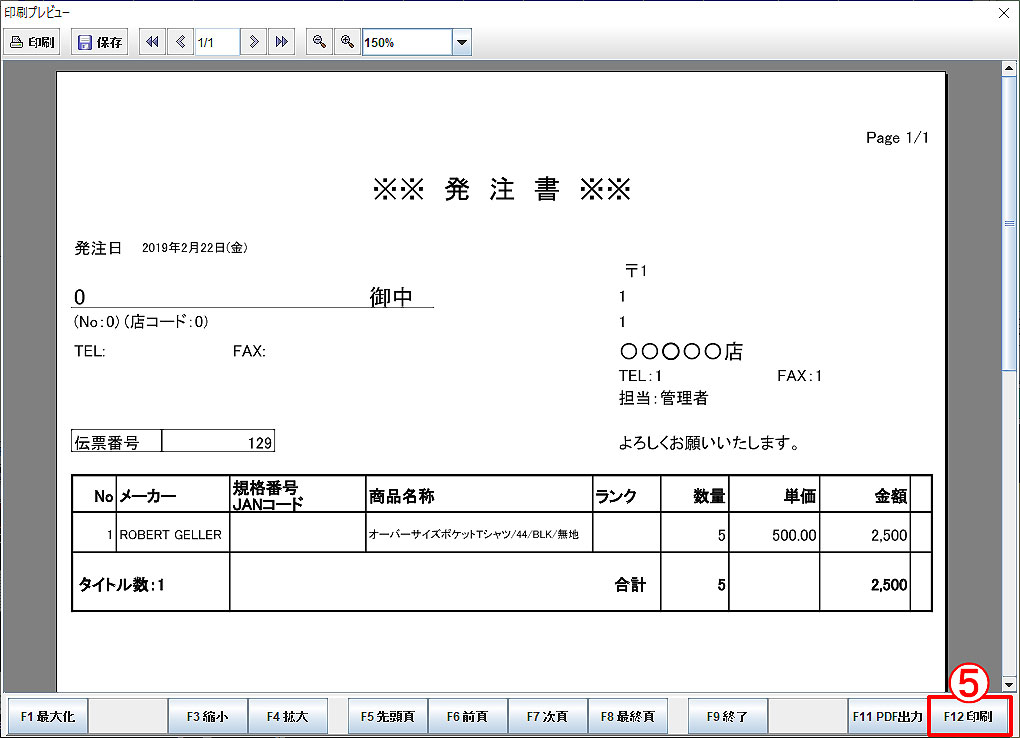The image size is (1020, 738).
Task: Click the 合計 total label
Action: coord(630,585)
